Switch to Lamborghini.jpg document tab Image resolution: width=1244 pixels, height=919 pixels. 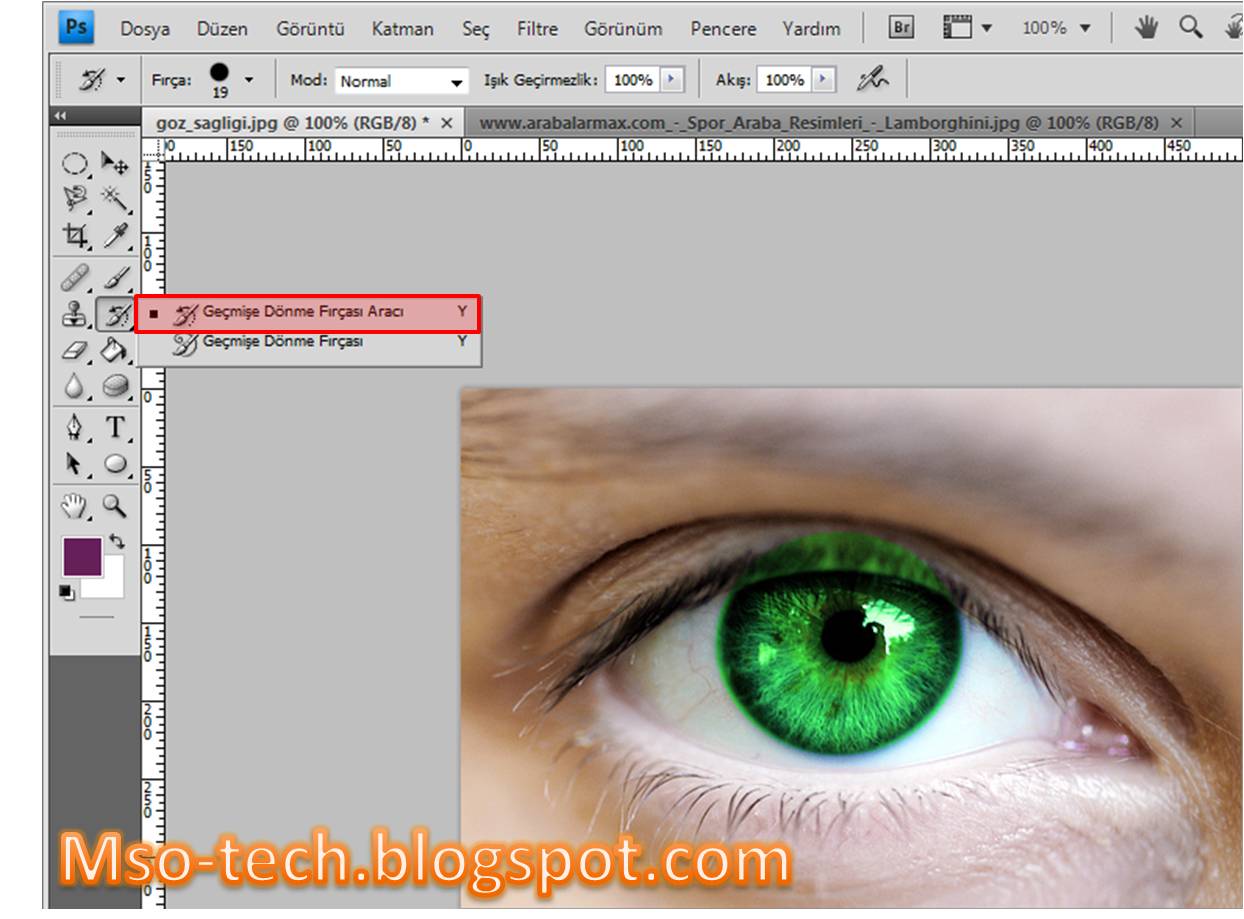818,122
